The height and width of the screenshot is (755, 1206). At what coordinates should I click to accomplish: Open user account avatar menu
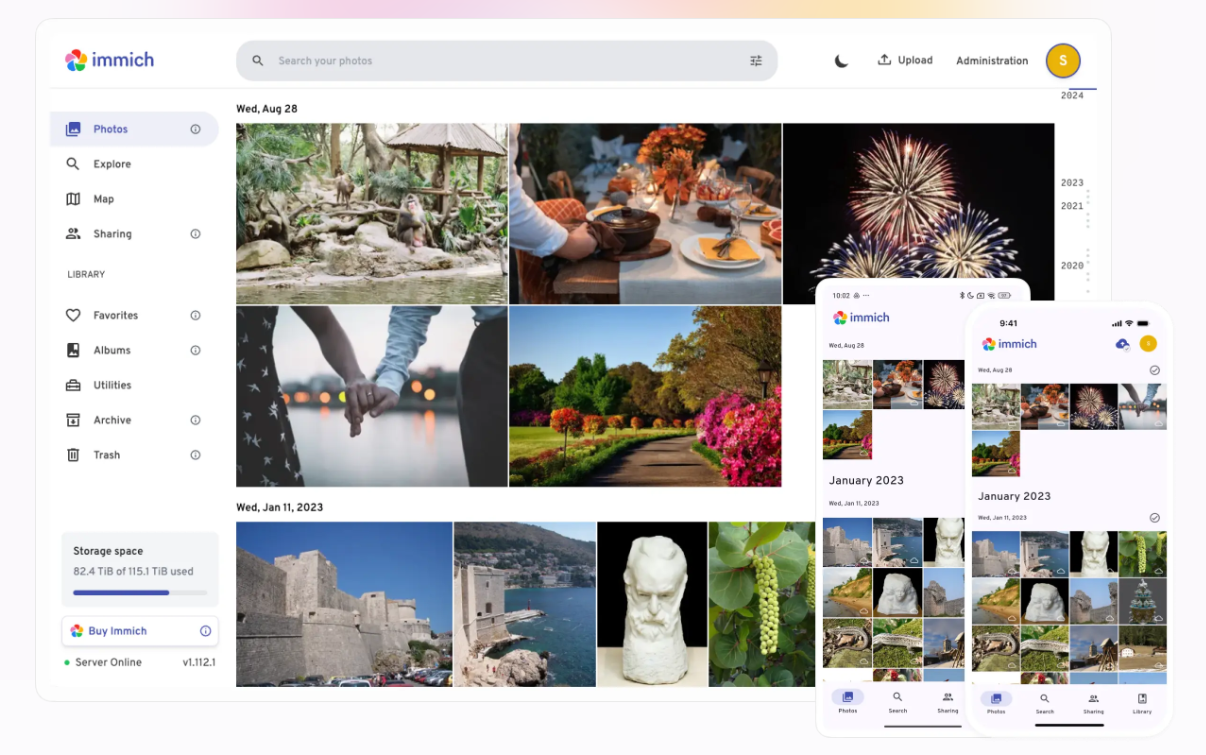click(1062, 61)
